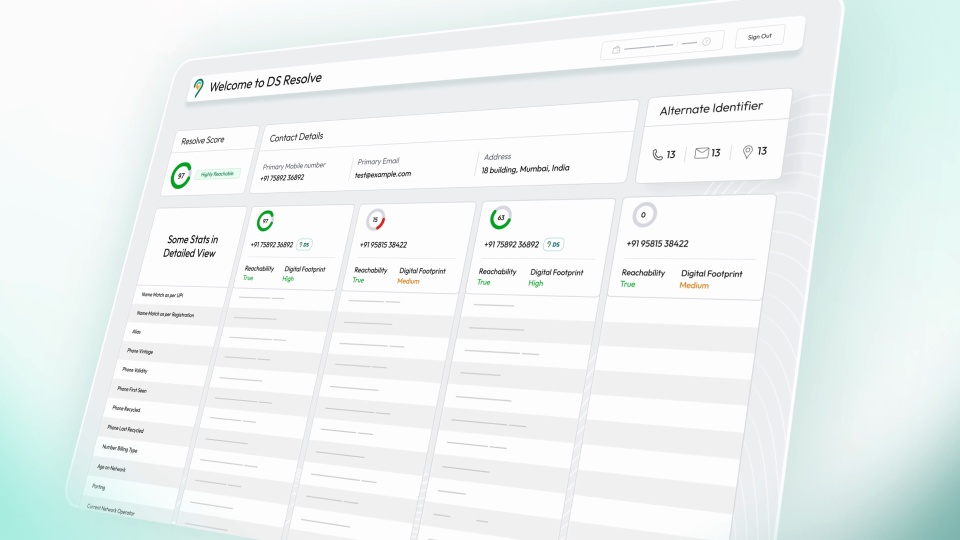
Task: Click the wallet icon in the top bar
Action: 616,50
